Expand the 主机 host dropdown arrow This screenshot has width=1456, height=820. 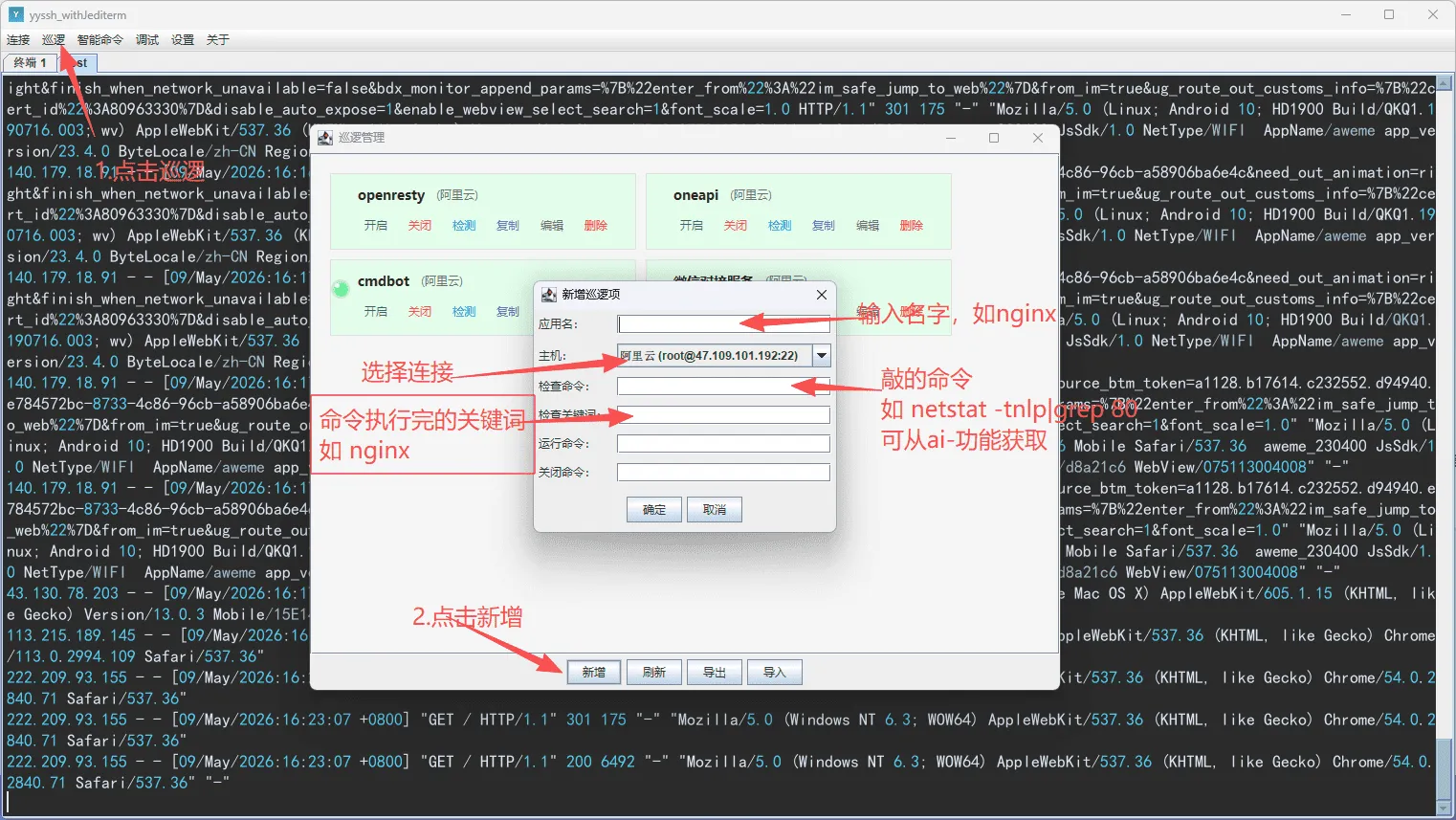tap(822, 356)
